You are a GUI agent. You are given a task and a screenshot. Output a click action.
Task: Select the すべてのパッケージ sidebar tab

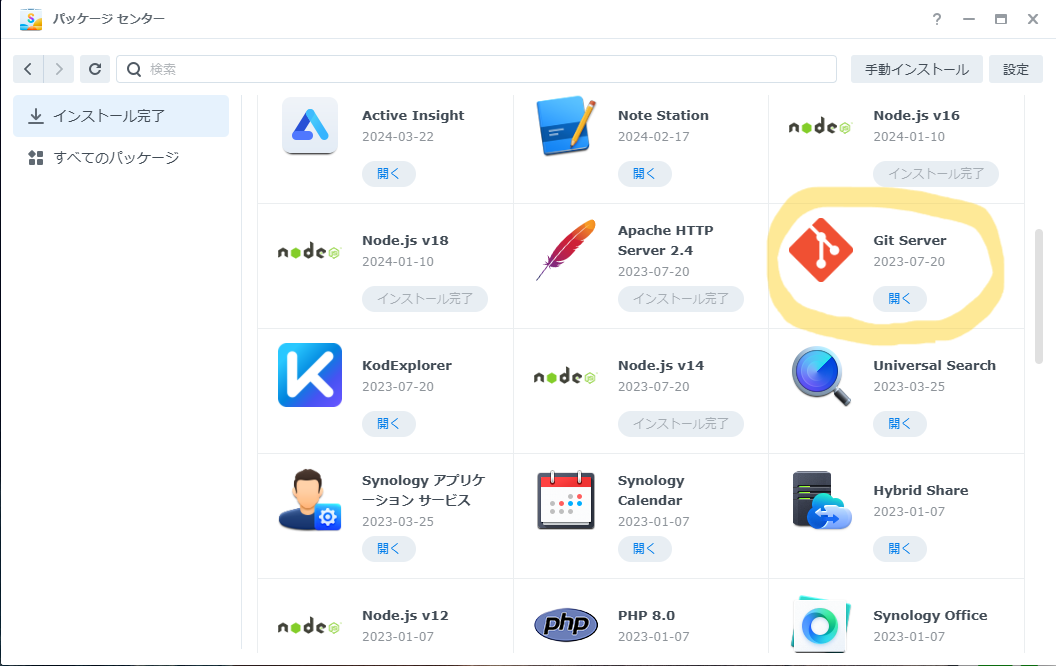pyautogui.click(x=121, y=158)
